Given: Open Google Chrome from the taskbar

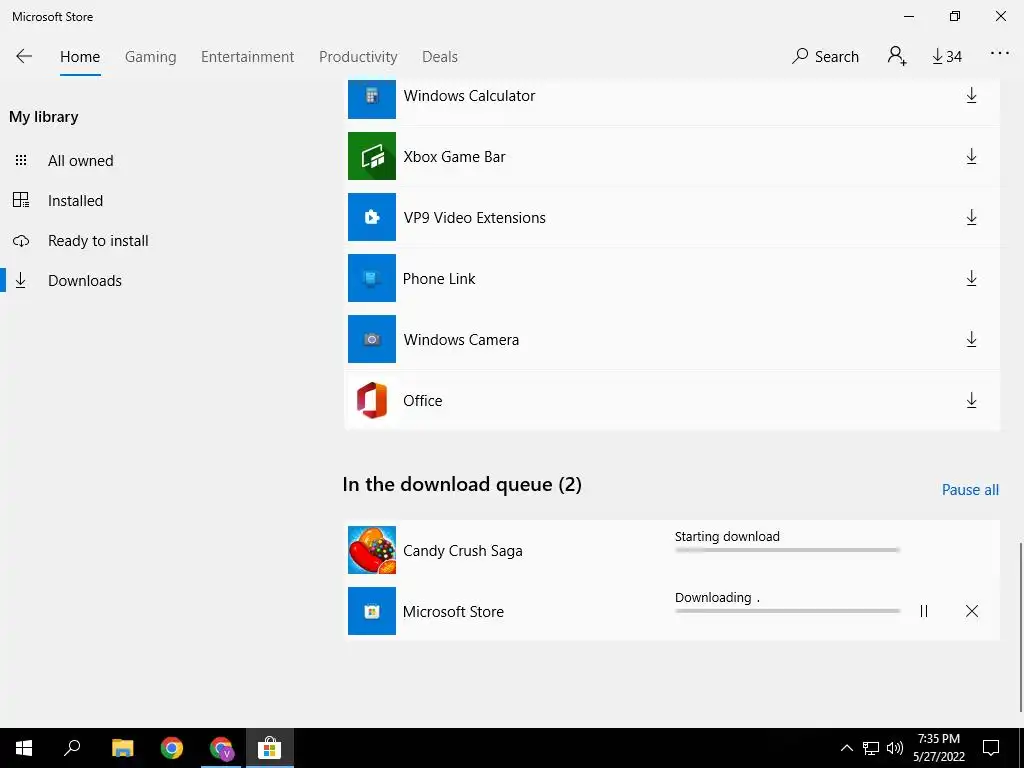Looking at the screenshot, I should (172, 748).
